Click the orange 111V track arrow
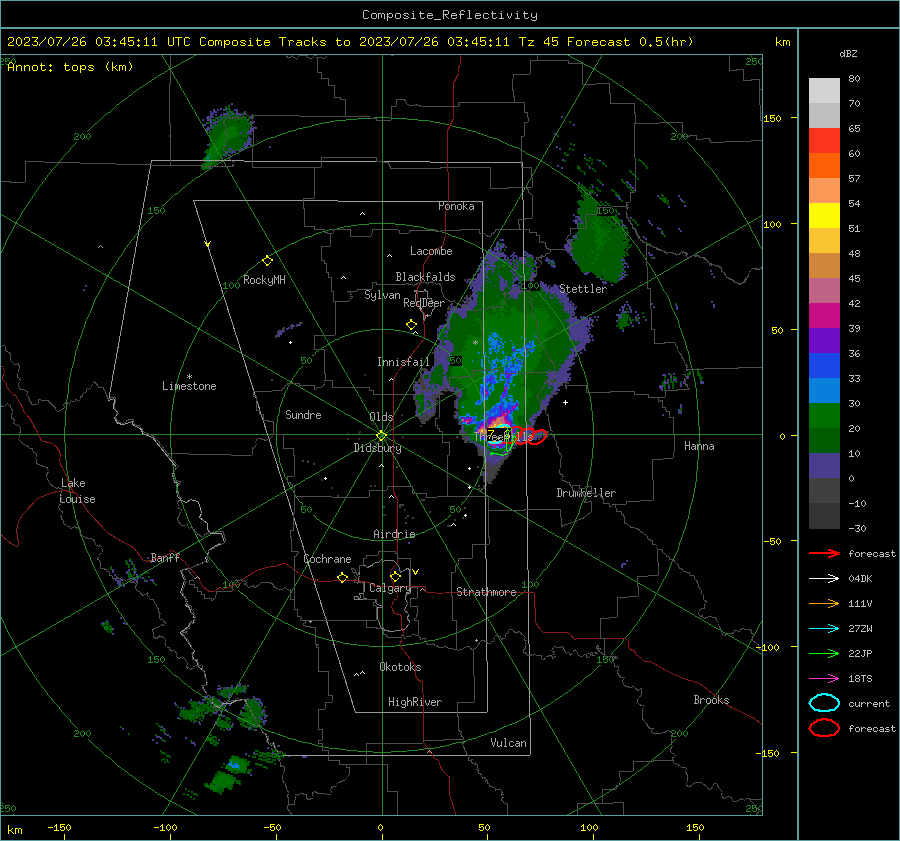The width and height of the screenshot is (900, 841). click(824, 603)
